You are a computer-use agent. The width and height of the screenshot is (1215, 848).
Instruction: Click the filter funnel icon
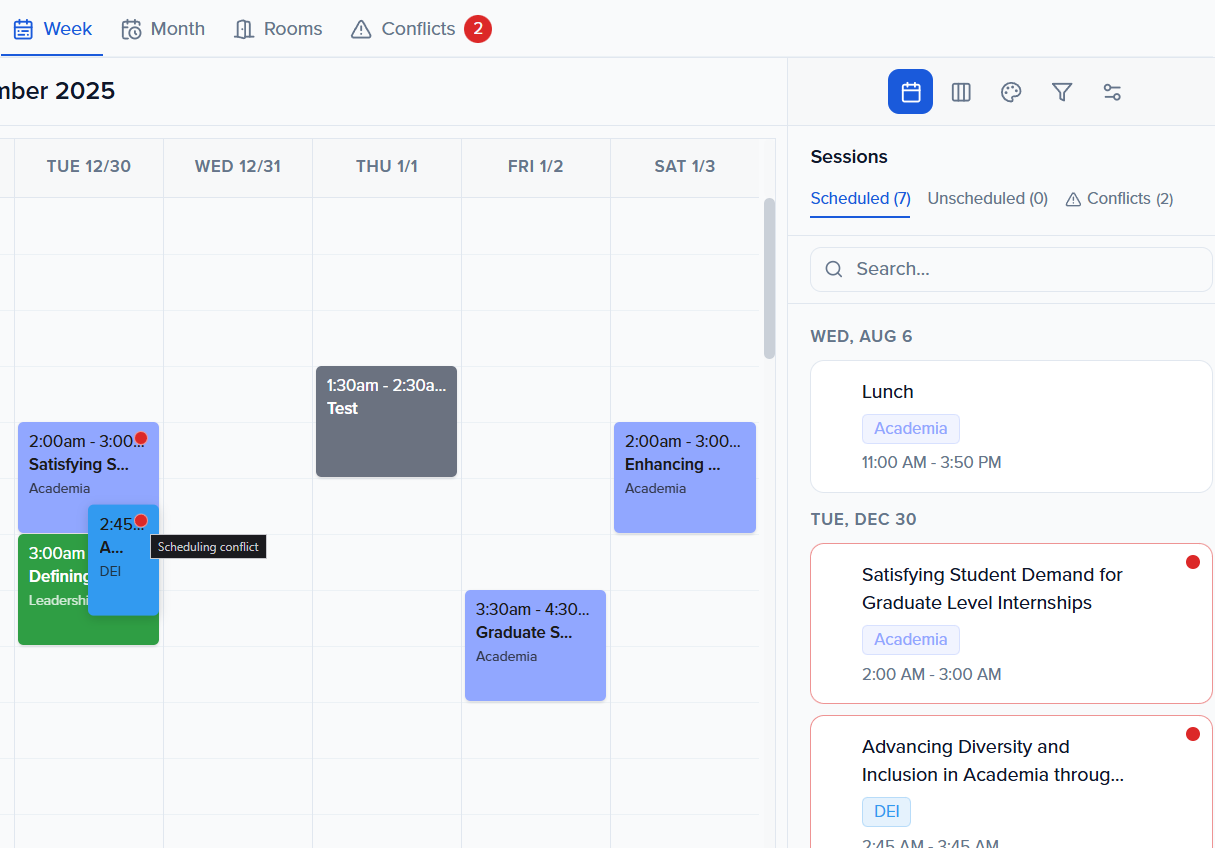point(1062,92)
